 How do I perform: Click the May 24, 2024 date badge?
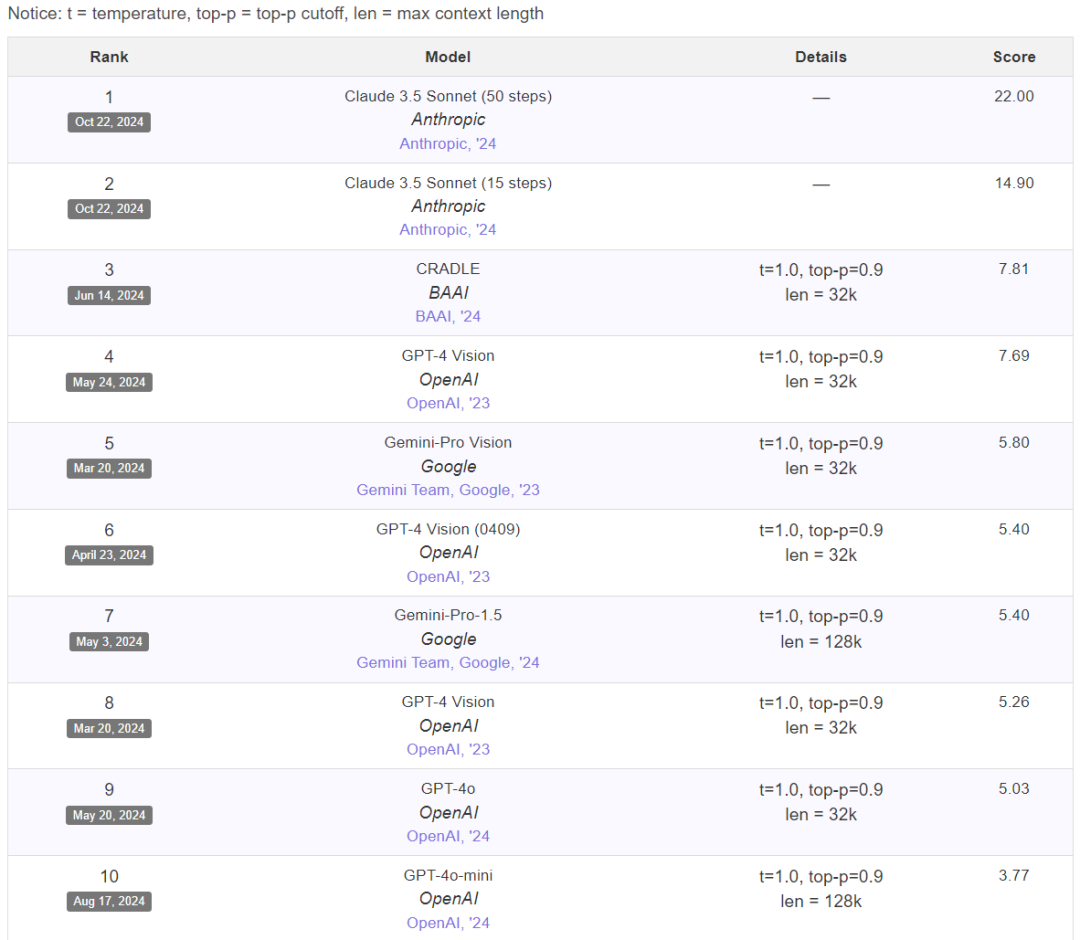pyautogui.click(x=109, y=382)
